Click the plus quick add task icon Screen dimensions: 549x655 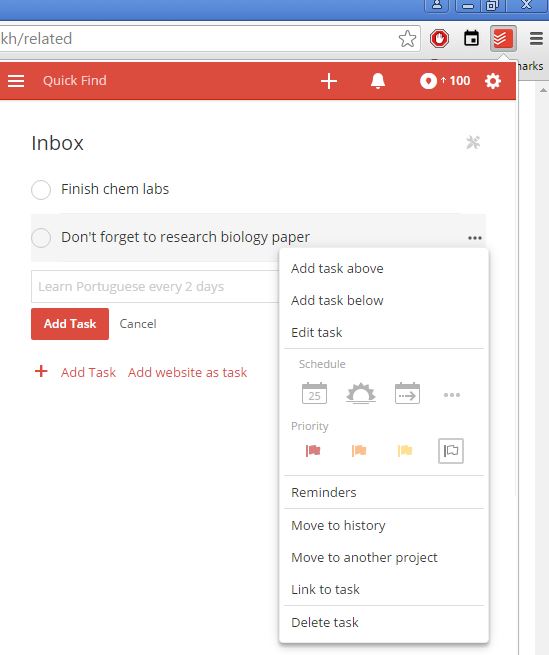tap(329, 81)
